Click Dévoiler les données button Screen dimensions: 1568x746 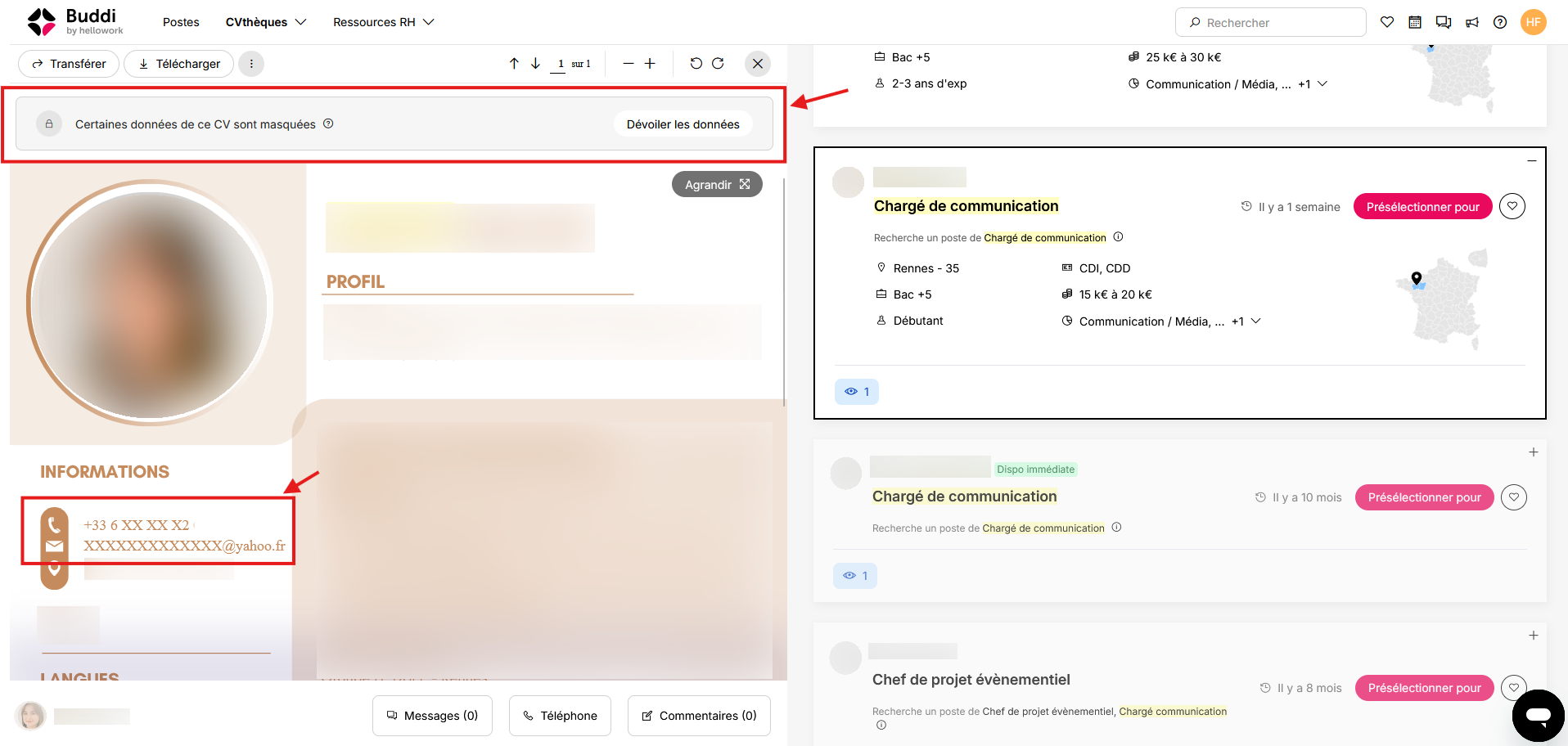683,124
